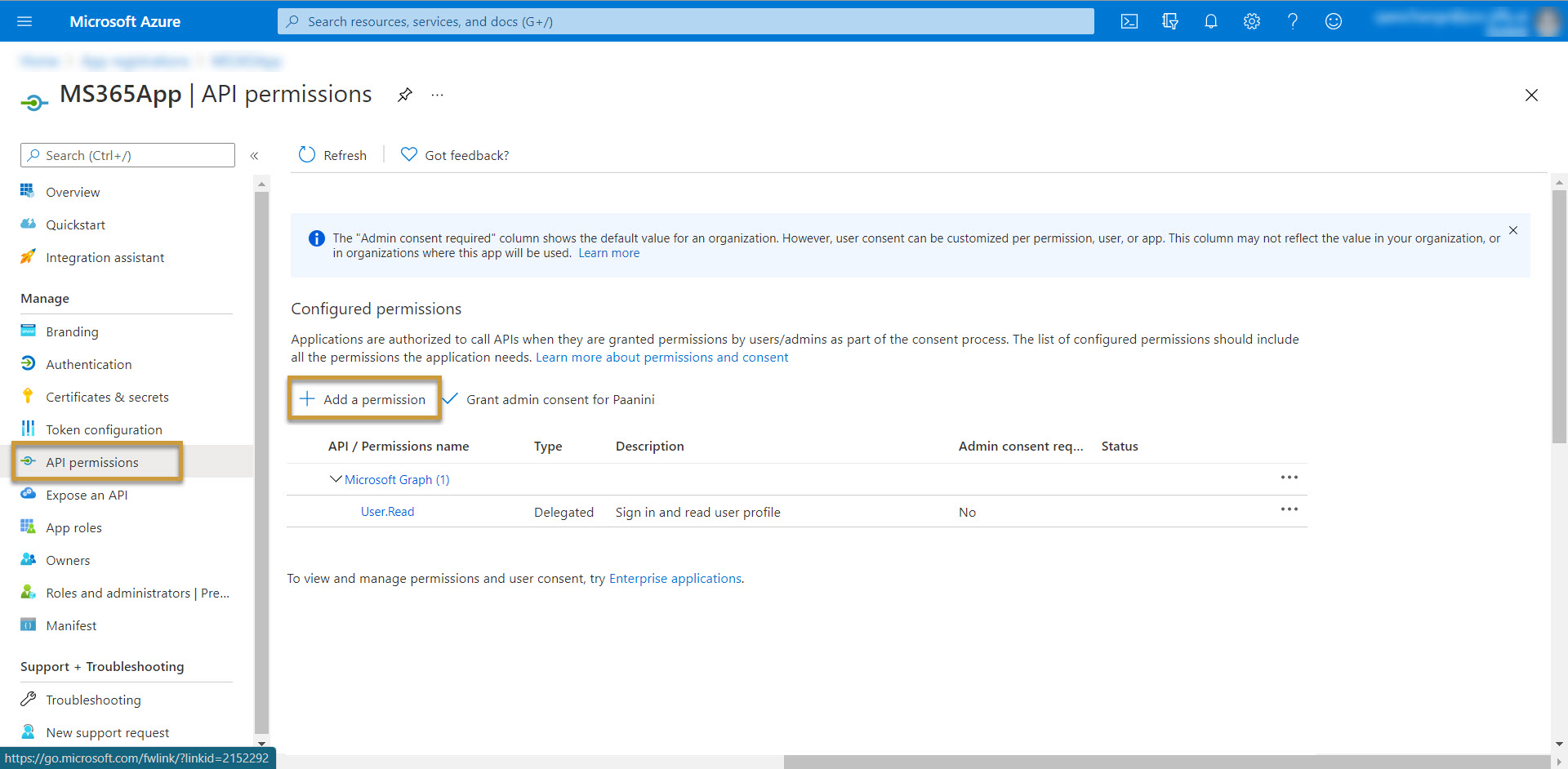Open the Cloud Shell terminal icon
The width and height of the screenshot is (1568, 769).
coord(1129,21)
